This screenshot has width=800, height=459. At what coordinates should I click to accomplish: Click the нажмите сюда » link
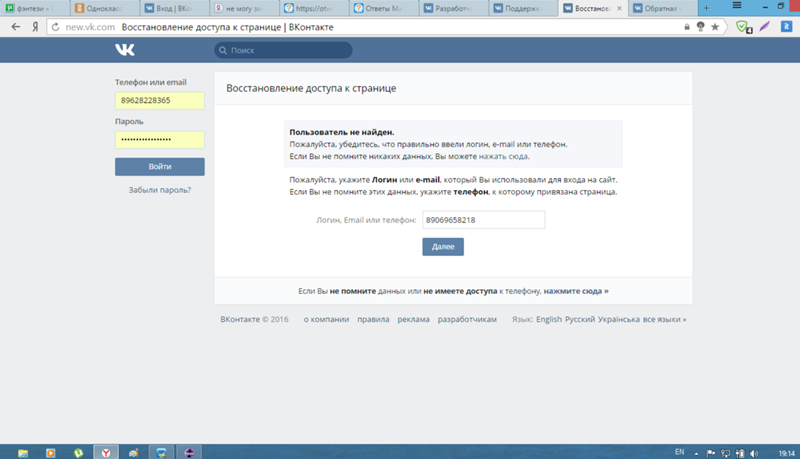(x=576, y=291)
